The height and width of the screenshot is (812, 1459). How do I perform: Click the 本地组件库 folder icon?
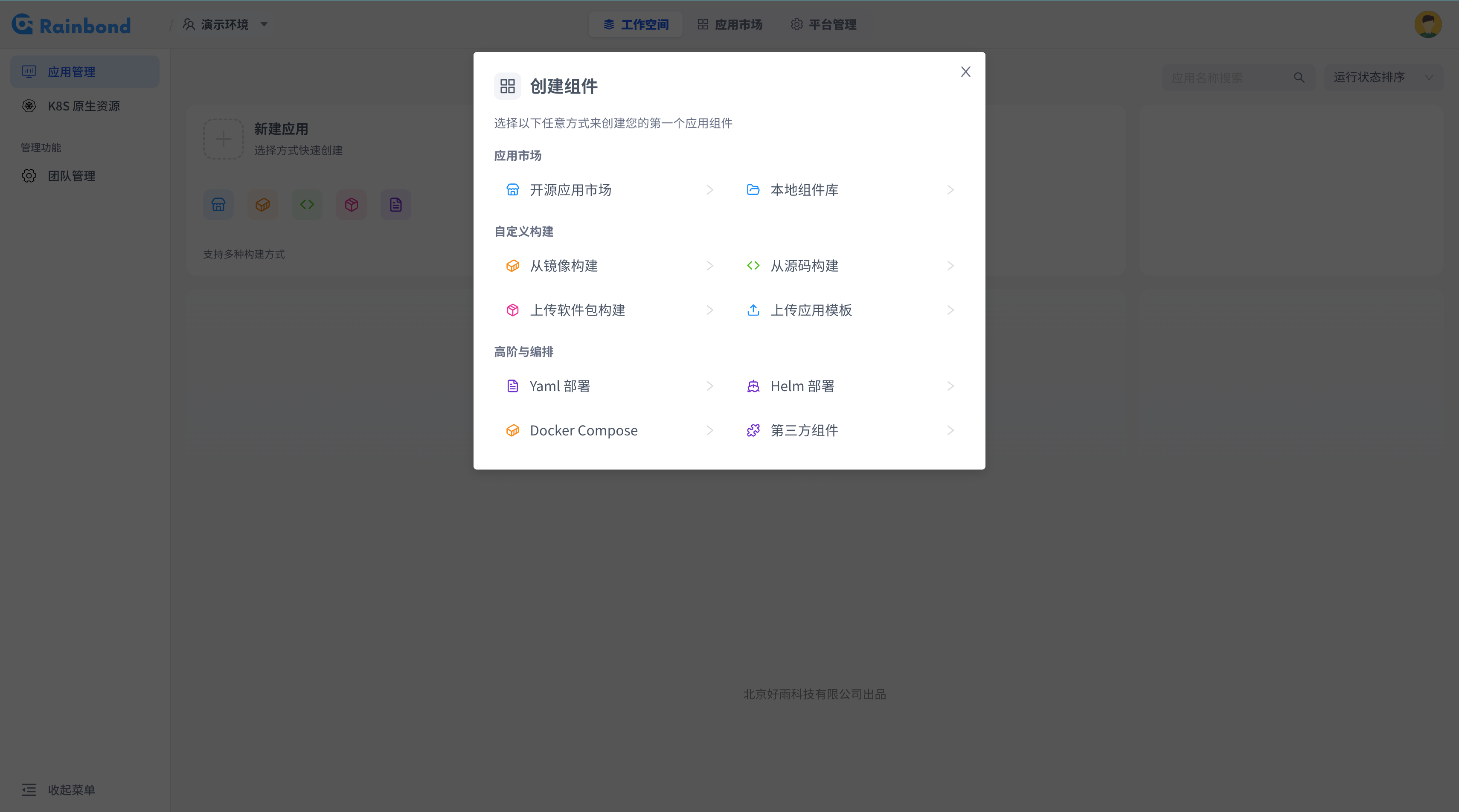(x=753, y=190)
